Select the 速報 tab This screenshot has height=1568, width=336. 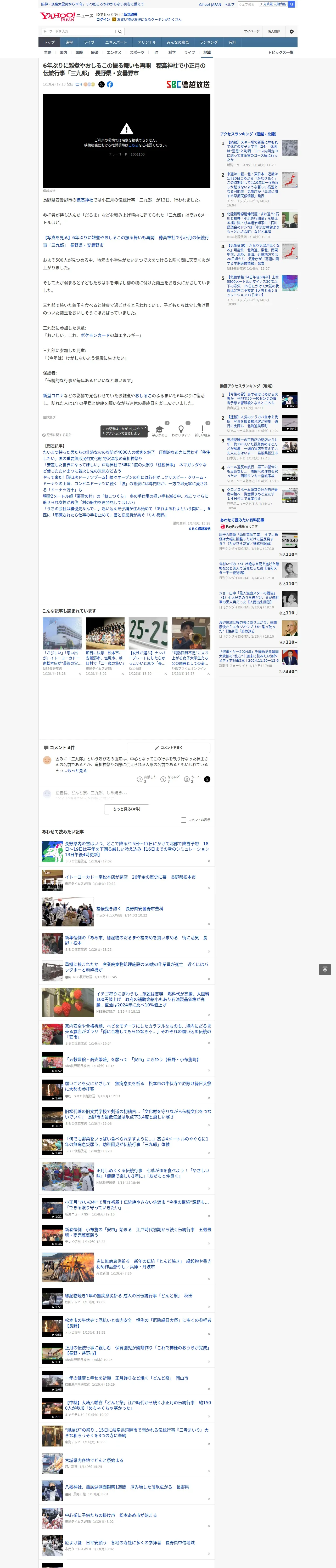69,43
